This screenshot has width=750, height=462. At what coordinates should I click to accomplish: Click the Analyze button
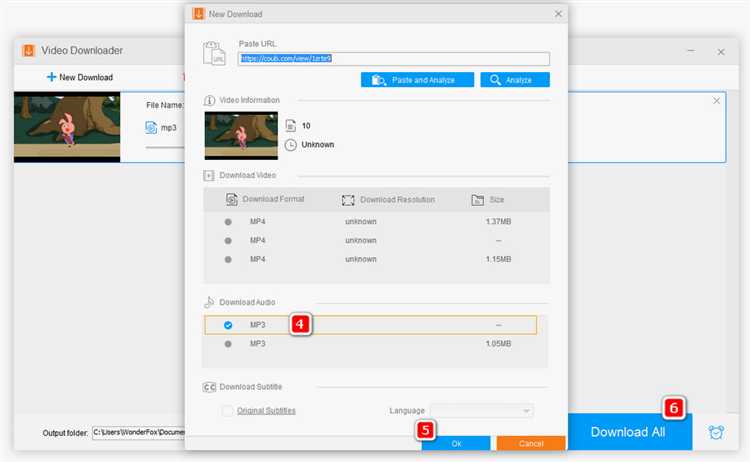pyautogui.click(x=515, y=80)
